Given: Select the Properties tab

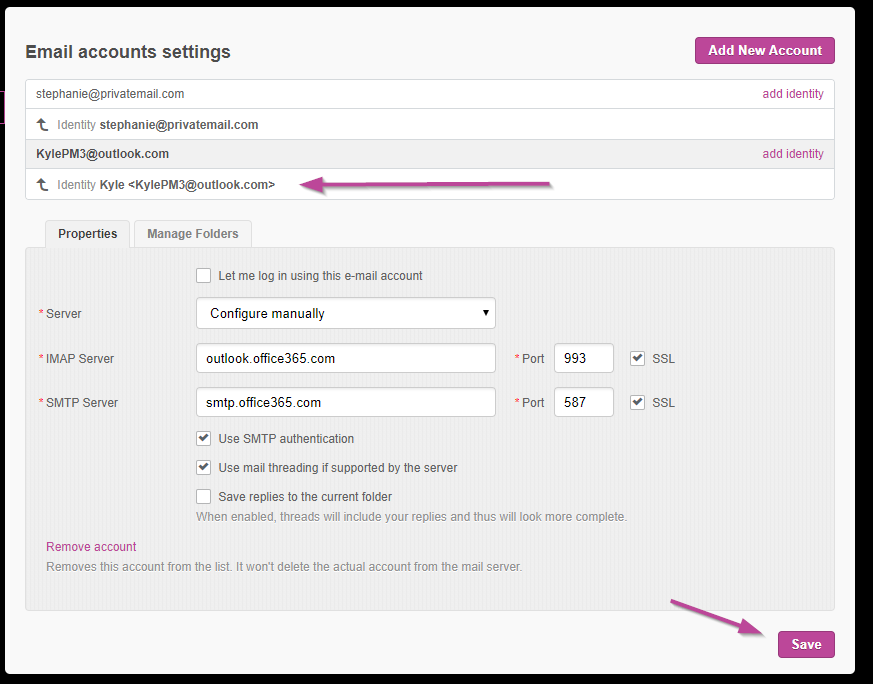Looking at the screenshot, I should click(x=87, y=234).
